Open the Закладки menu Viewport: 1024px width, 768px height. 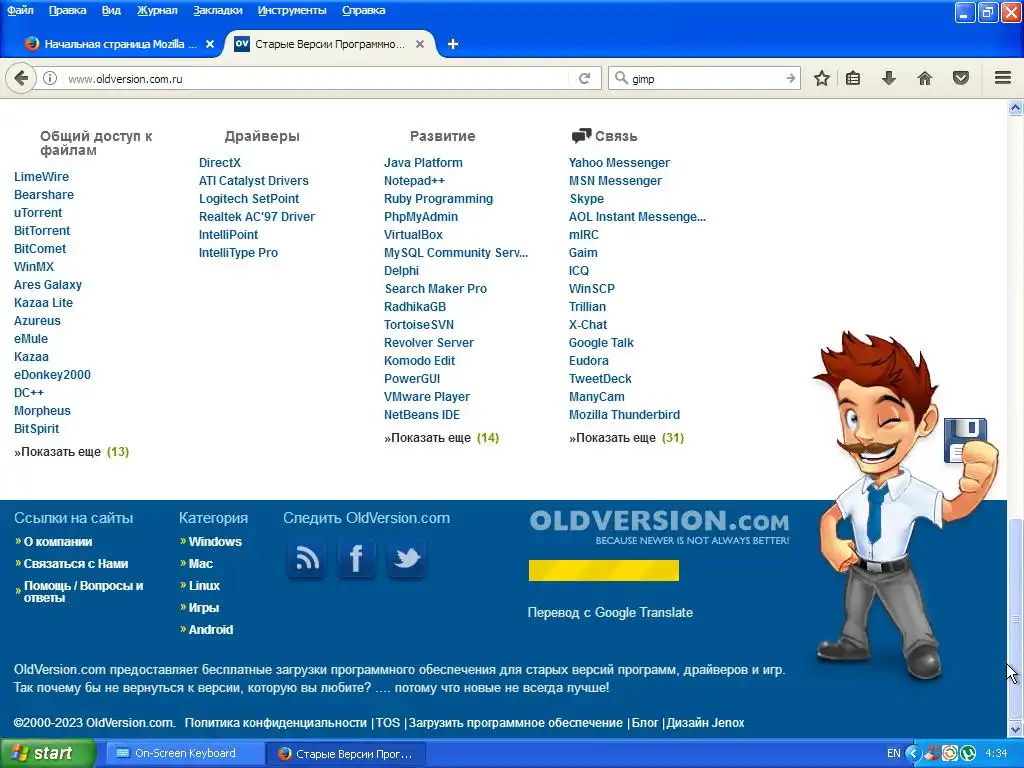pos(217,10)
